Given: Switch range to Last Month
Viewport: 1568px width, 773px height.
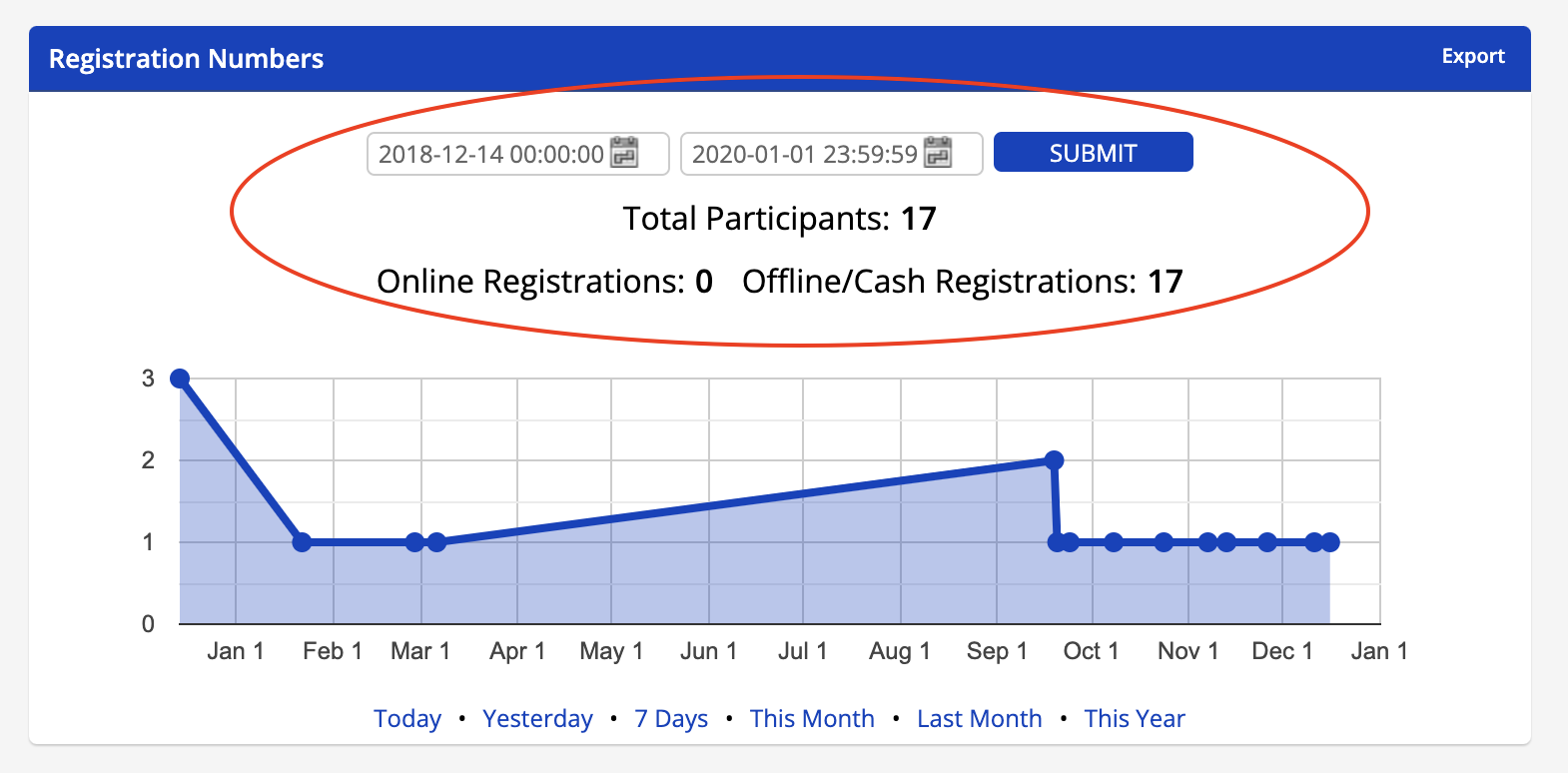Looking at the screenshot, I should (x=979, y=719).
